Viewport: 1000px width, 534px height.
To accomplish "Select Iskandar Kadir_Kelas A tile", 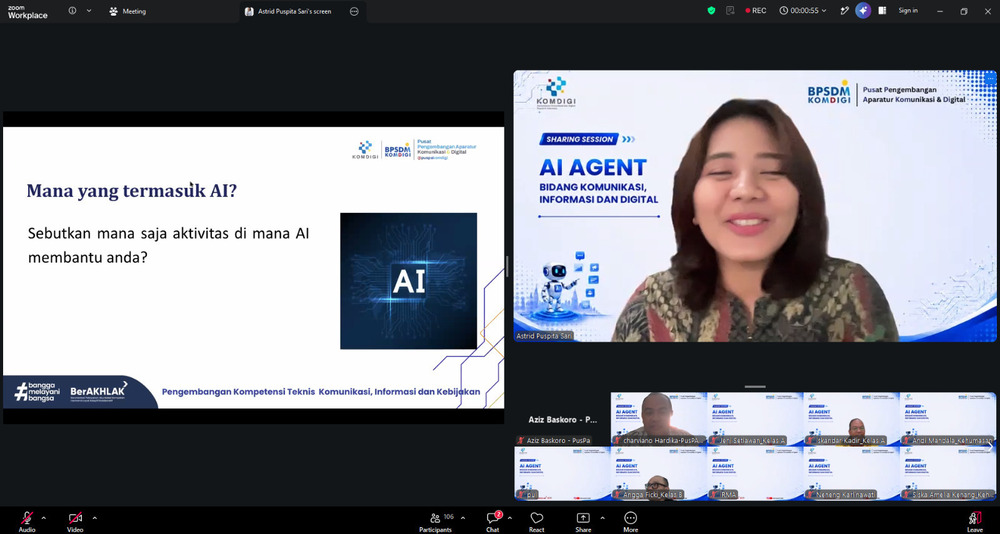I will click(851, 419).
